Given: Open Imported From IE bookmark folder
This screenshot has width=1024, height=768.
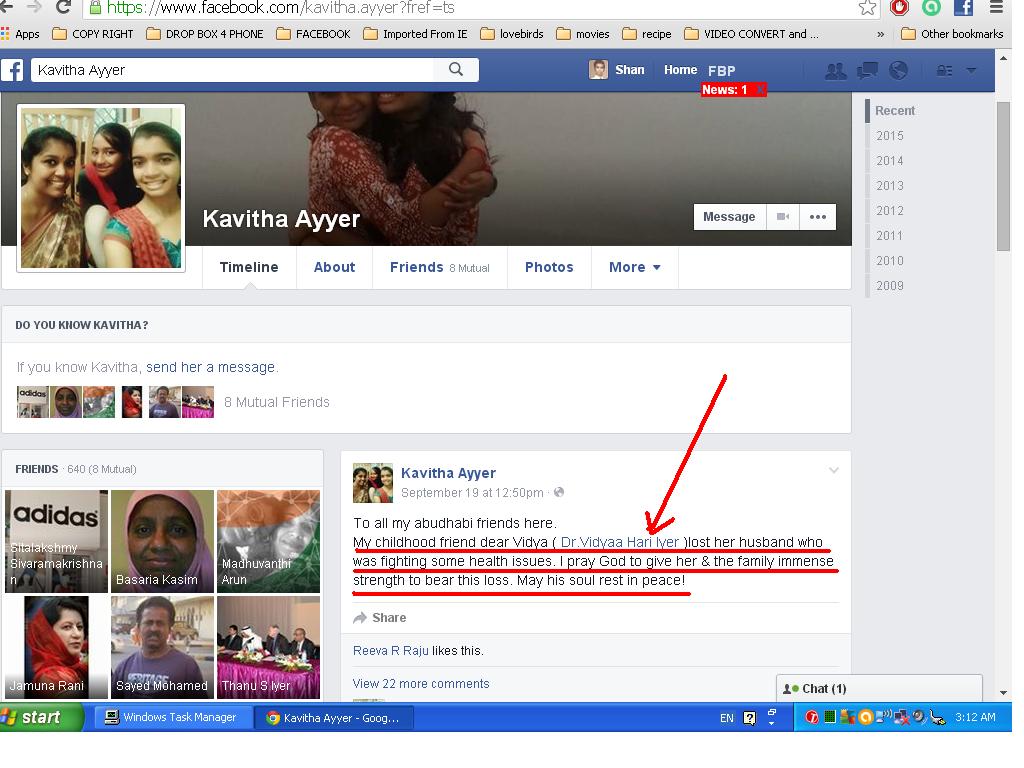Looking at the screenshot, I should 416,34.
